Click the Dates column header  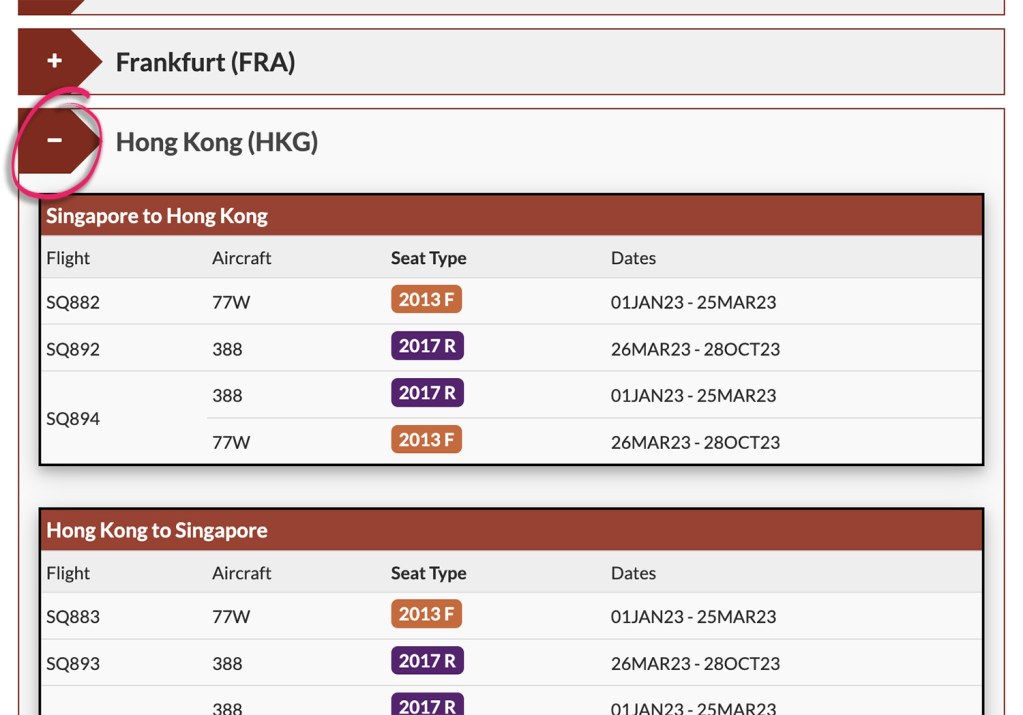(632, 257)
